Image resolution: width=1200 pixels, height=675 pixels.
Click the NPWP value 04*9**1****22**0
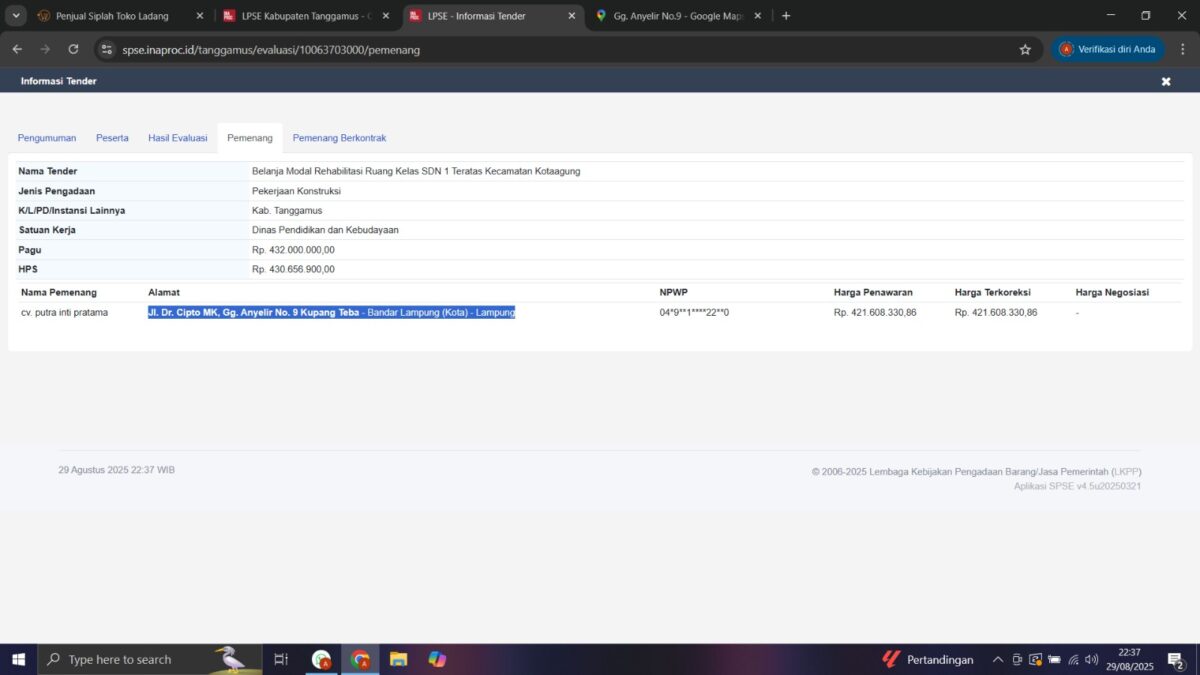click(694, 313)
